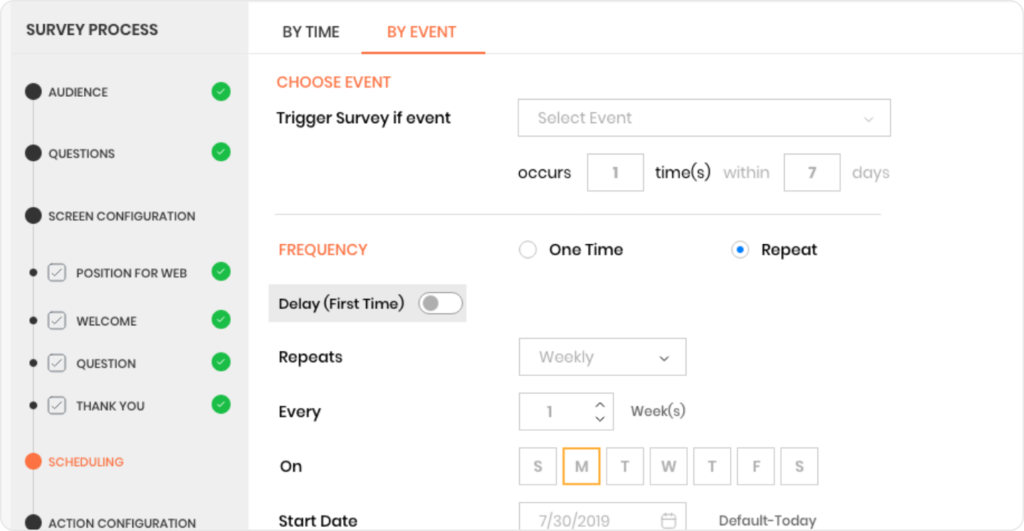The width and height of the screenshot is (1024, 531).
Task: Select the One Time radio button
Action: (528, 249)
